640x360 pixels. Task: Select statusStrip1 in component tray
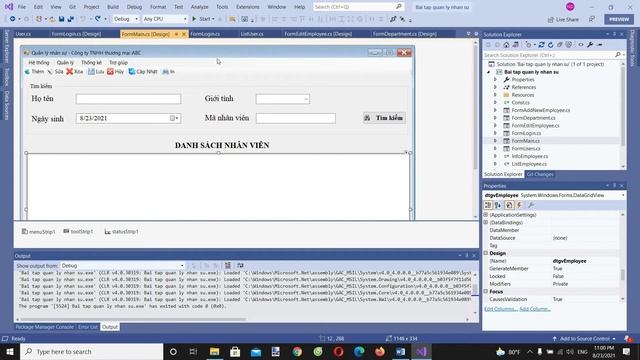click(121, 231)
